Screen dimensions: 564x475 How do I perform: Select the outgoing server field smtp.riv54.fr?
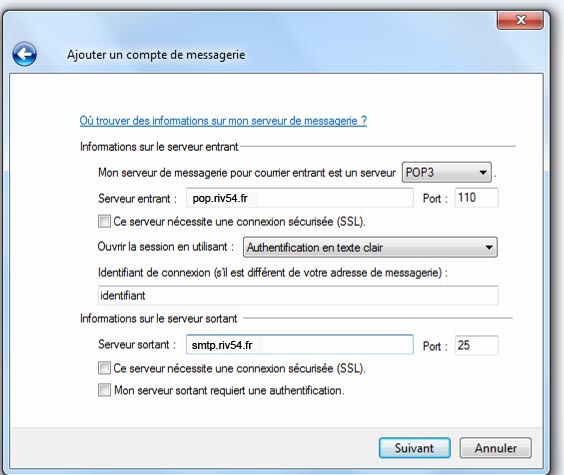(x=300, y=345)
